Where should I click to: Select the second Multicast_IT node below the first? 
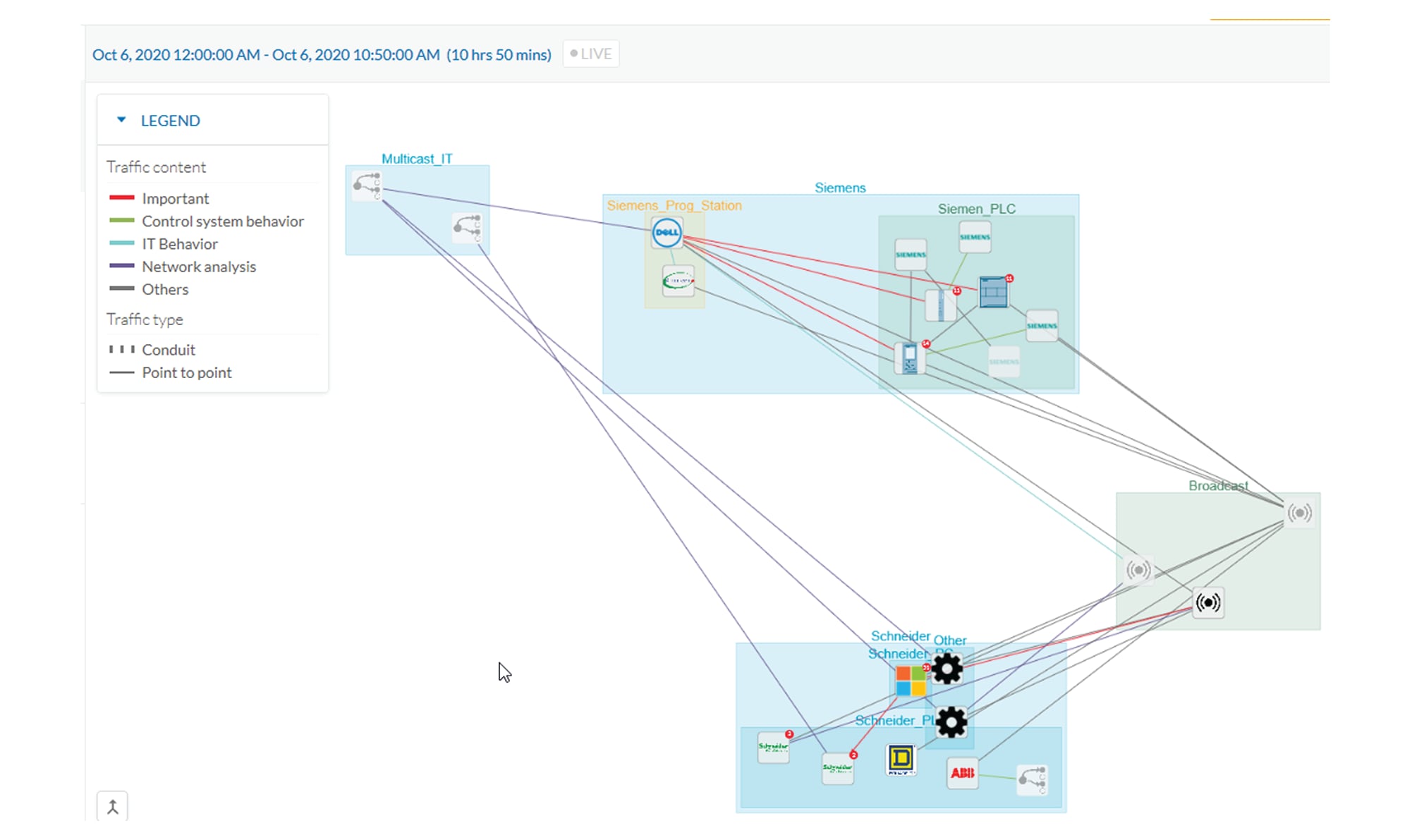tap(467, 227)
